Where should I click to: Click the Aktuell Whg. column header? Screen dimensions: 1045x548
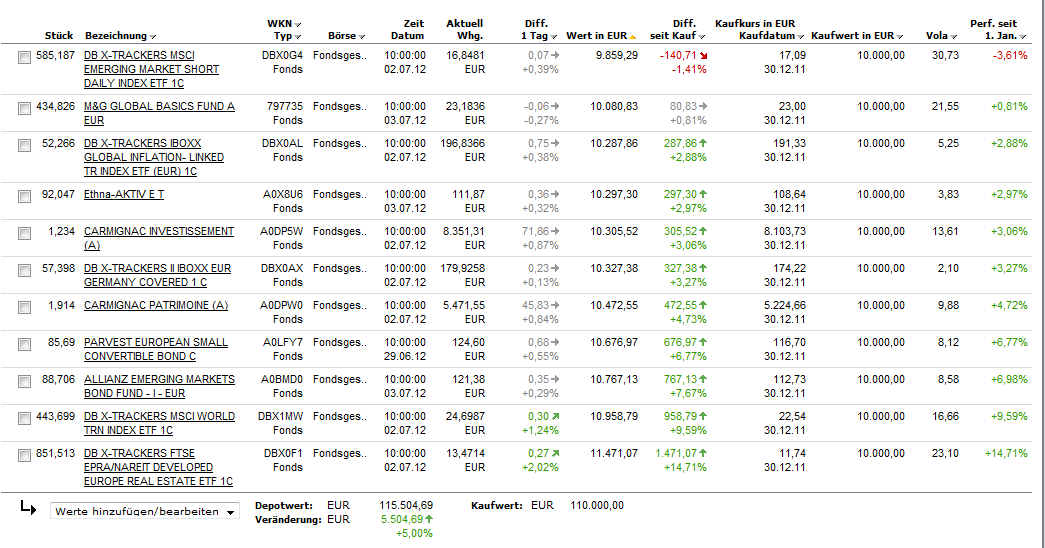coord(465,29)
